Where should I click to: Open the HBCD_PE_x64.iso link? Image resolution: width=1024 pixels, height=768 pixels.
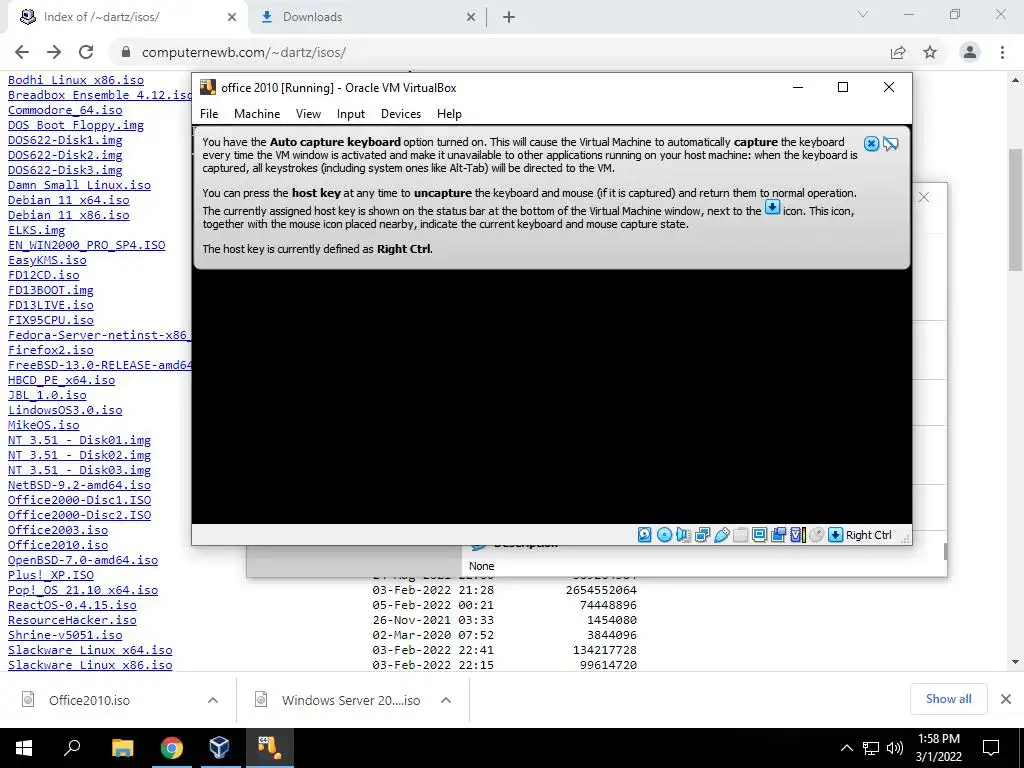61,379
